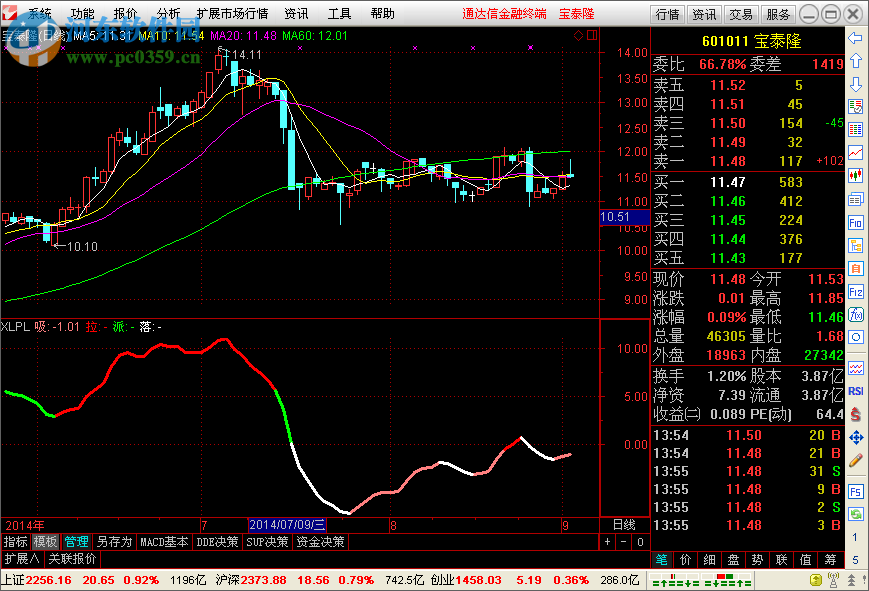Viewport: 869px width, 591px height.
Task: Select the 价 price tab
Action: tap(686, 559)
